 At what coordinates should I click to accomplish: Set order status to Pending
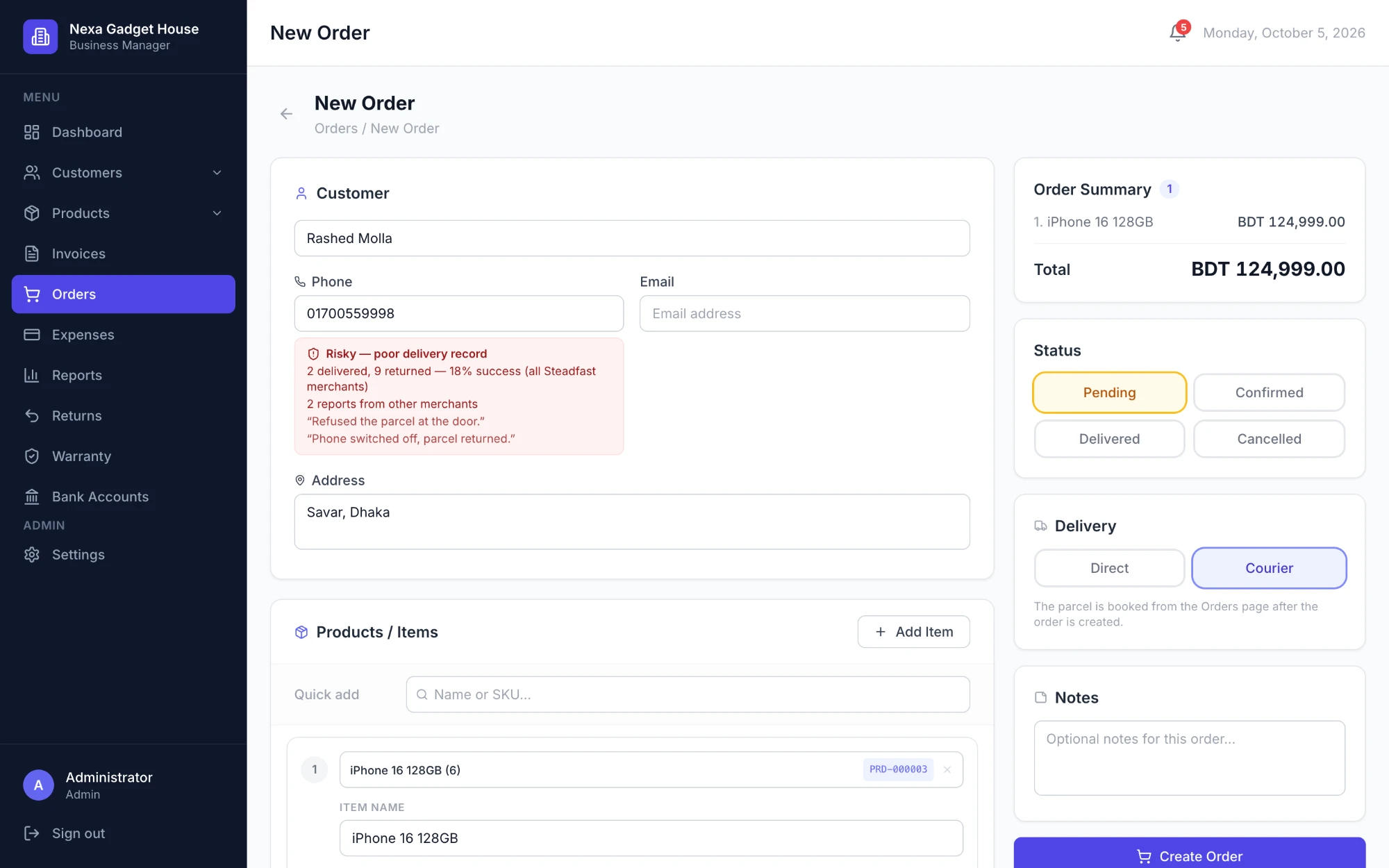(x=1109, y=392)
